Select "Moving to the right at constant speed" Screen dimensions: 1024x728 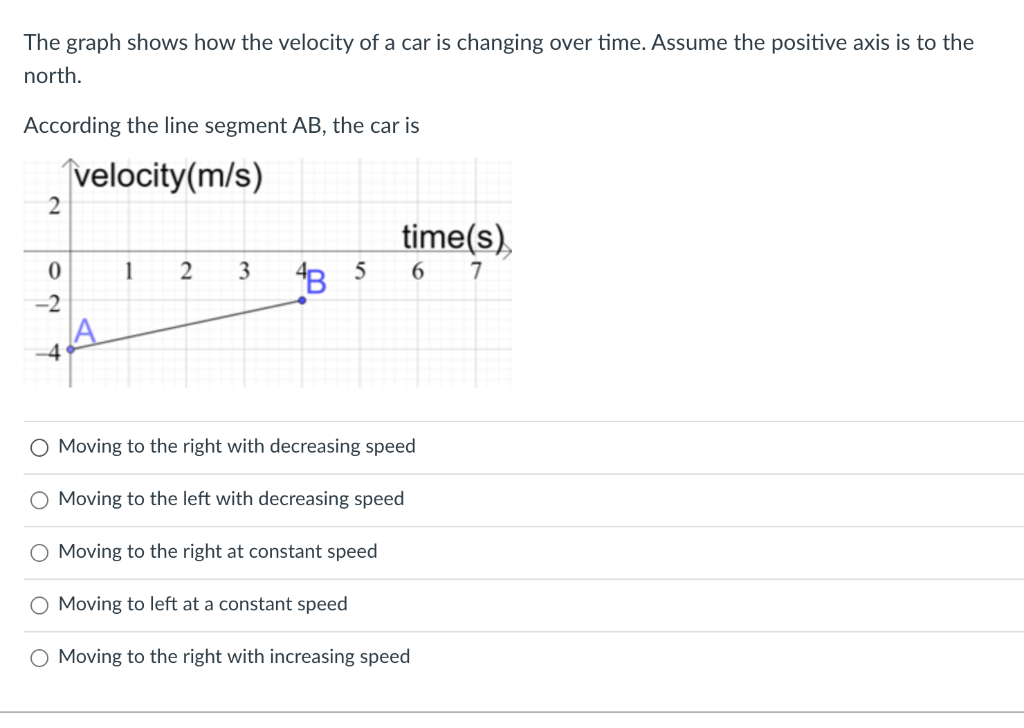pos(39,552)
